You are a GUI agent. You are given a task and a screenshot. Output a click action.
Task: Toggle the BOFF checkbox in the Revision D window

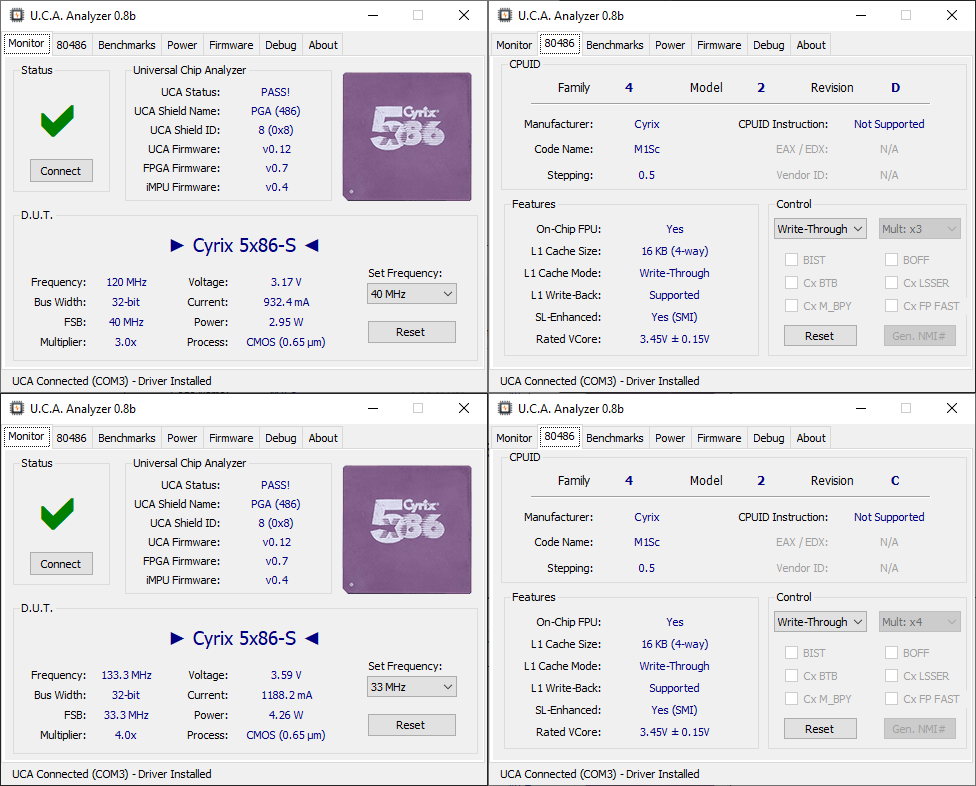891,260
